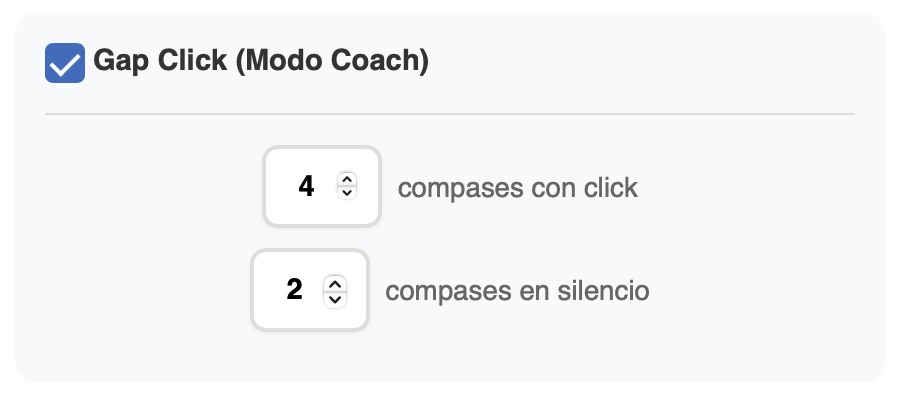
Task: Increase compases en silencio with up arrow
Action: click(335, 284)
